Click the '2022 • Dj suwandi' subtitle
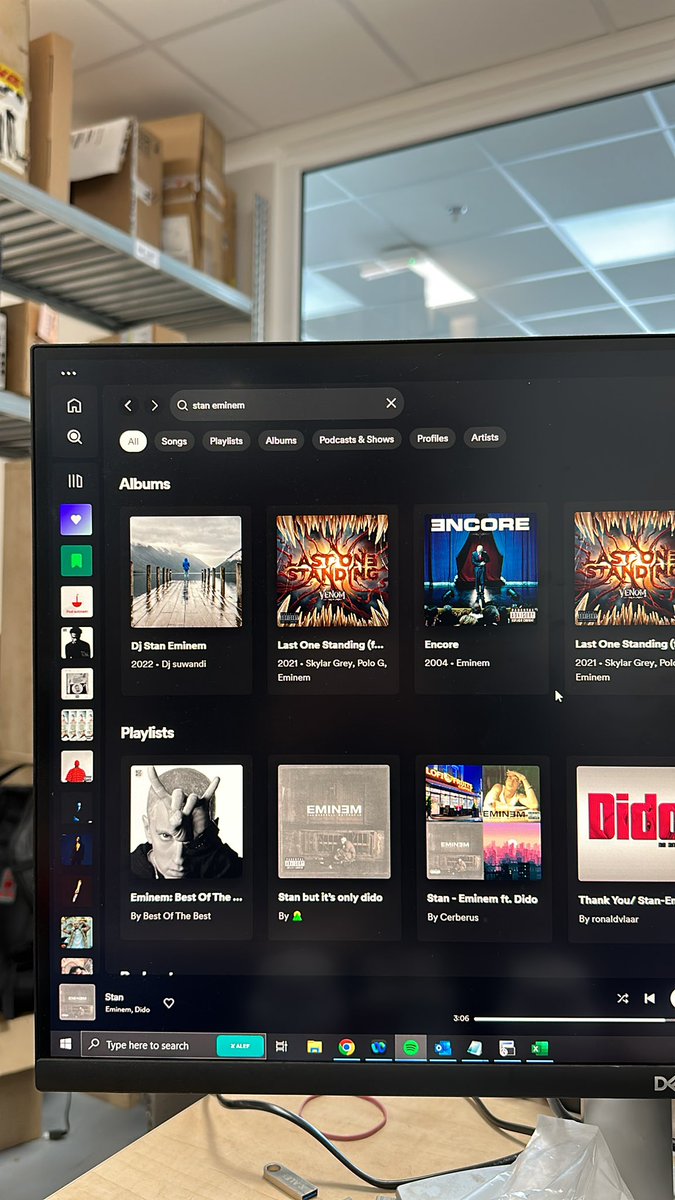The image size is (675, 1200). [168, 664]
